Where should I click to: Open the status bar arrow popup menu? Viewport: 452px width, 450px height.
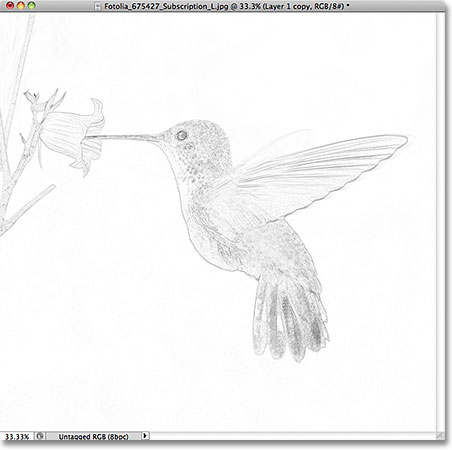145,436
